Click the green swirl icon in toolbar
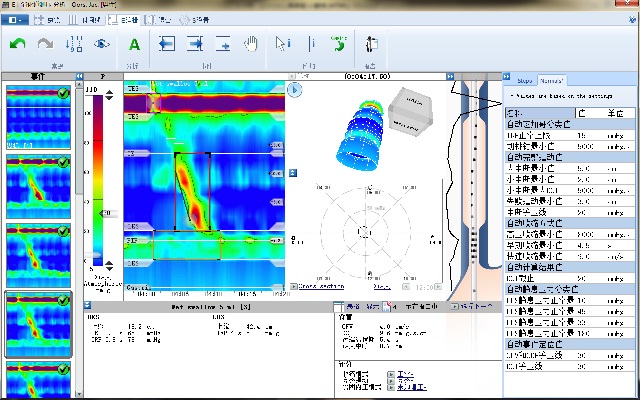The height and width of the screenshot is (400, 640). coord(339,44)
